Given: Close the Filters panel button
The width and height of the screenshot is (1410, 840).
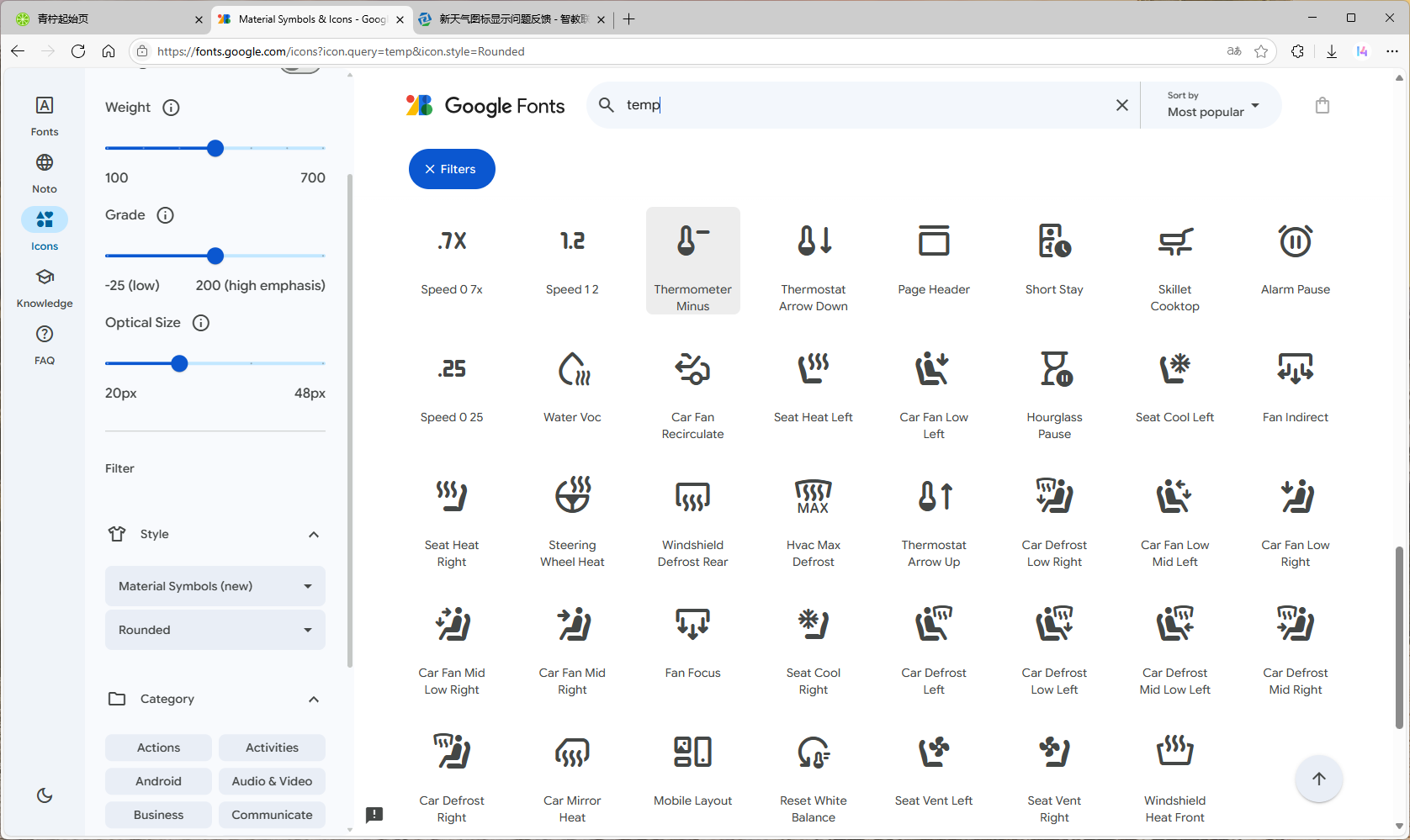Looking at the screenshot, I should point(452,169).
